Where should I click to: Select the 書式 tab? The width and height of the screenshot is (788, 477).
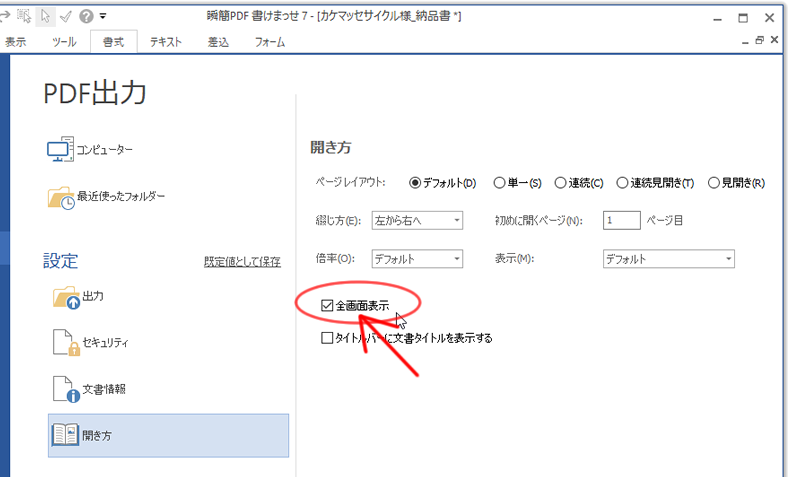[x=114, y=42]
